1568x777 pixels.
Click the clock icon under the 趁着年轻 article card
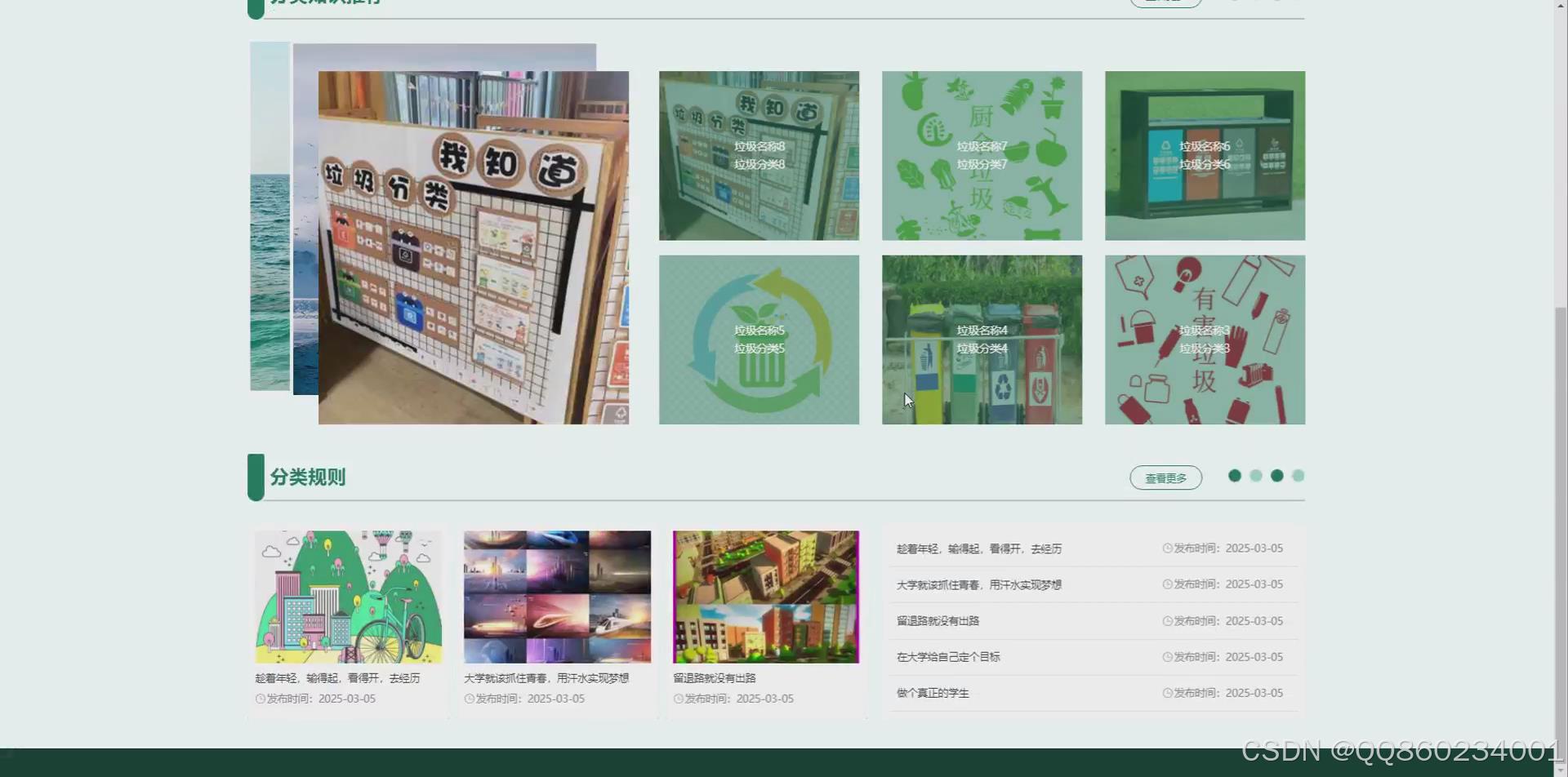[259, 699]
